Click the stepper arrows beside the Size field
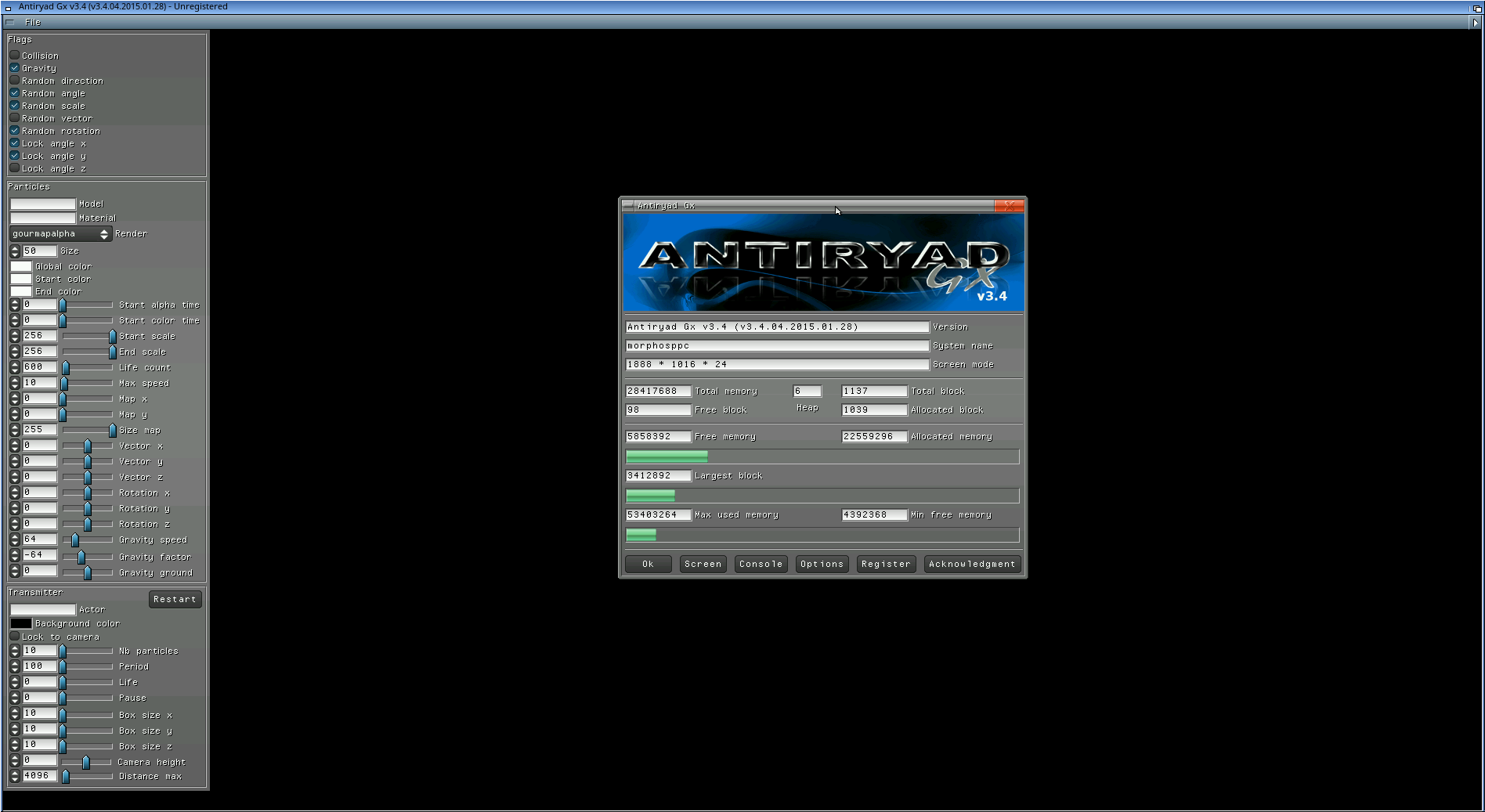 [15, 251]
